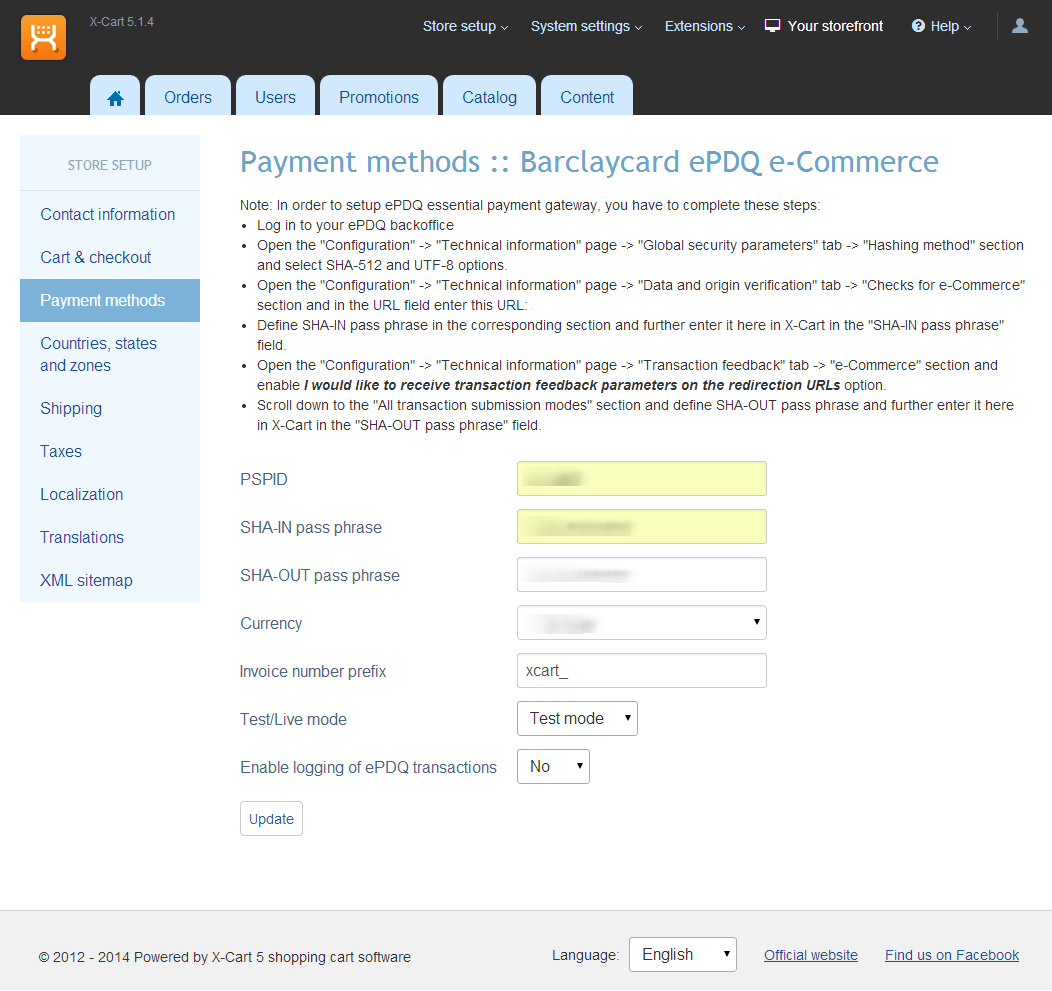Open the Home tab with house icon

pyautogui.click(x=116, y=97)
